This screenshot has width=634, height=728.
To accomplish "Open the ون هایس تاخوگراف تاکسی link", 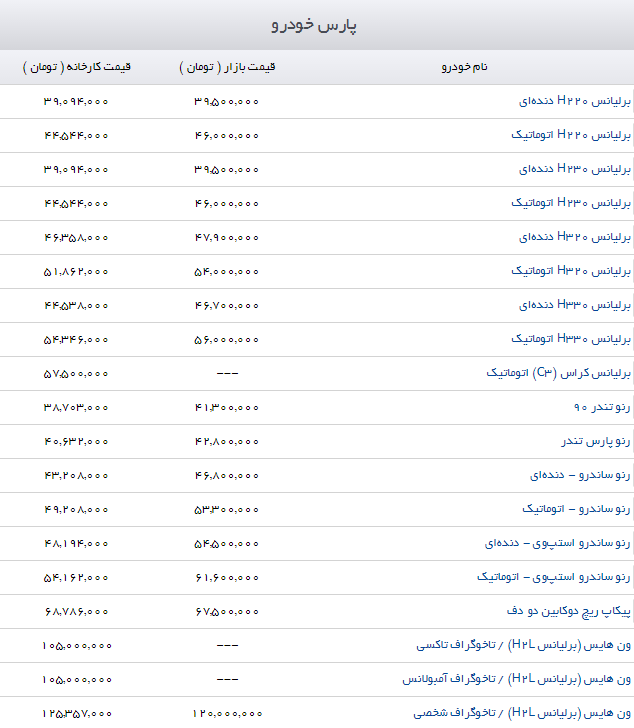I will (x=524, y=645).
